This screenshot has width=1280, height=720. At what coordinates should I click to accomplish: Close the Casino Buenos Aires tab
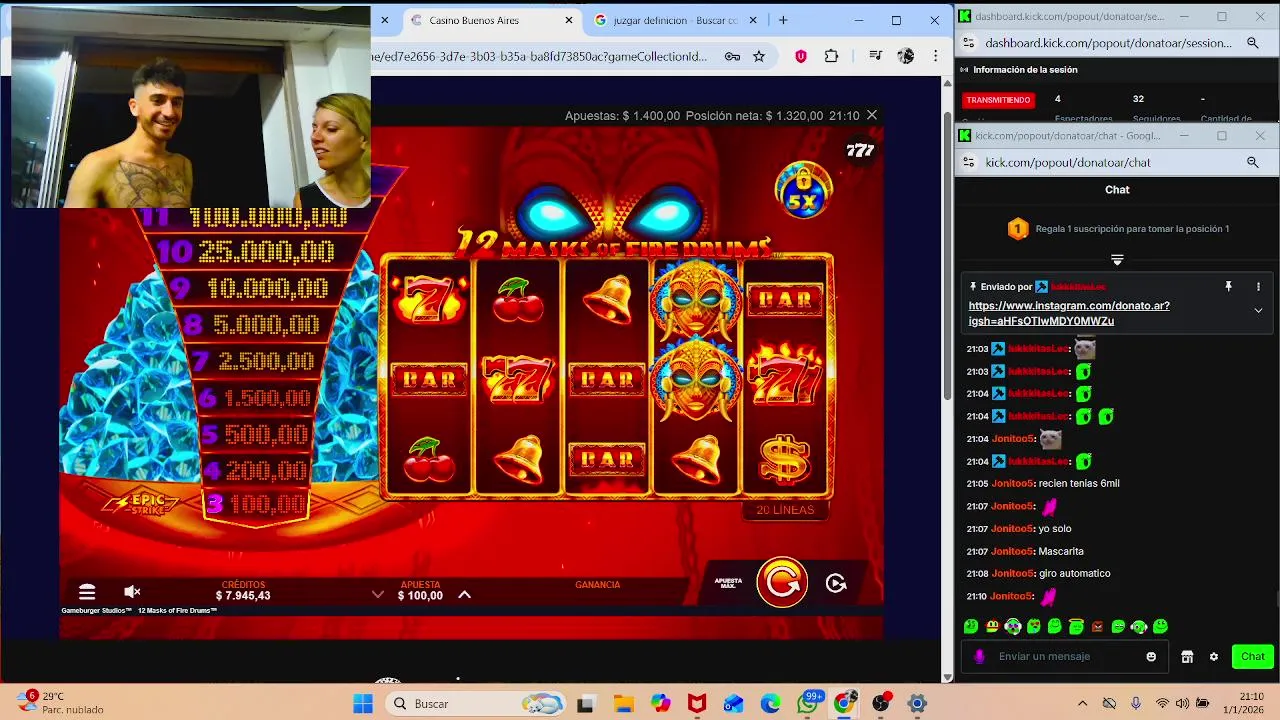coord(569,20)
